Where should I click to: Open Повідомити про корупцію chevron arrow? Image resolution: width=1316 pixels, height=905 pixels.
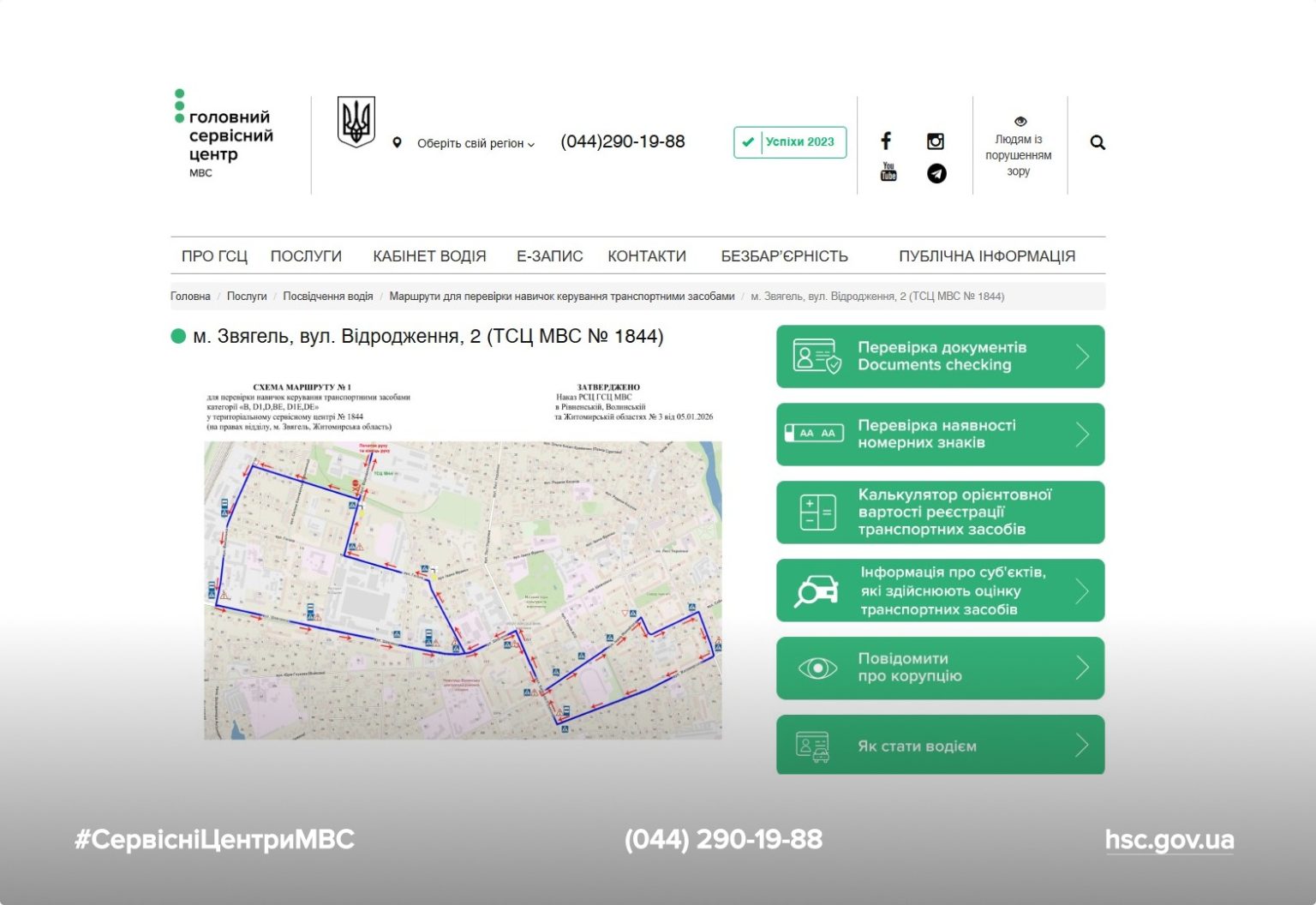coord(1082,668)
